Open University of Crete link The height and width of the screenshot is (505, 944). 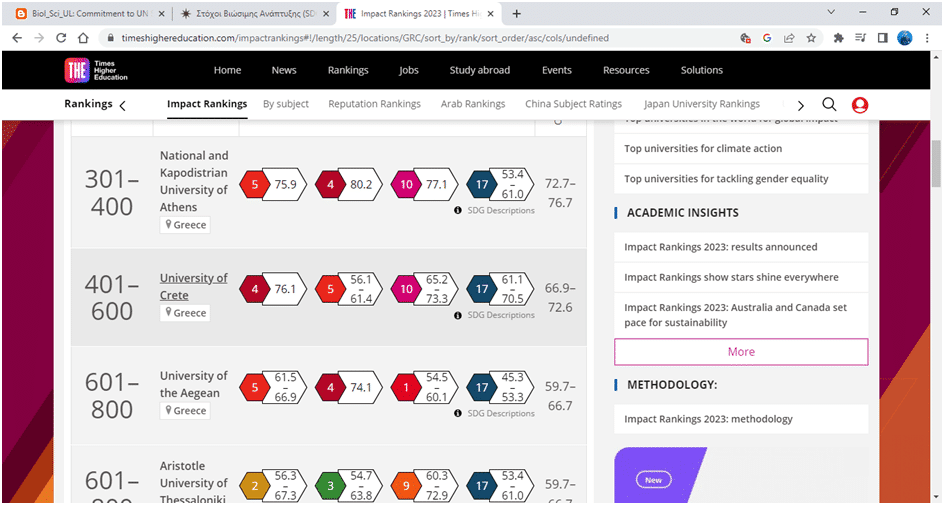[x=193, y=287]
